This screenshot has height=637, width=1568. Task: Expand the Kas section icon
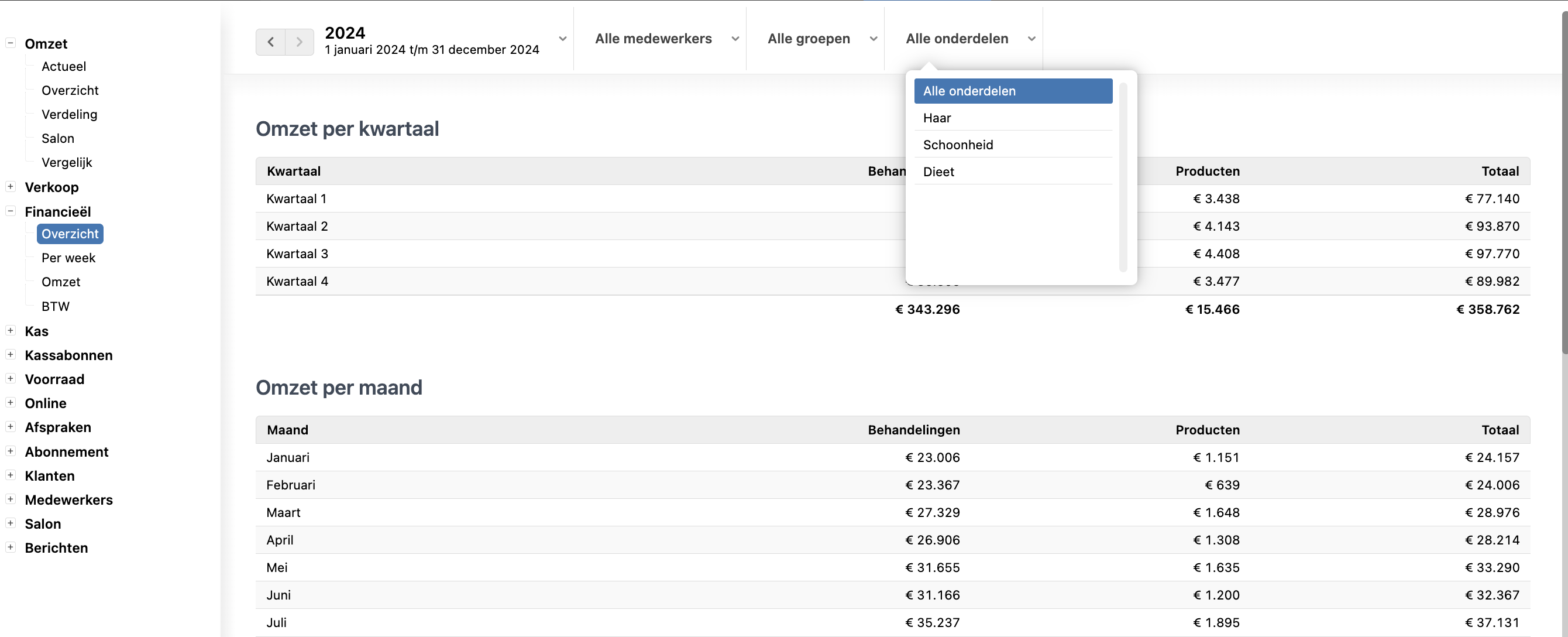click(x=11, y=331)
